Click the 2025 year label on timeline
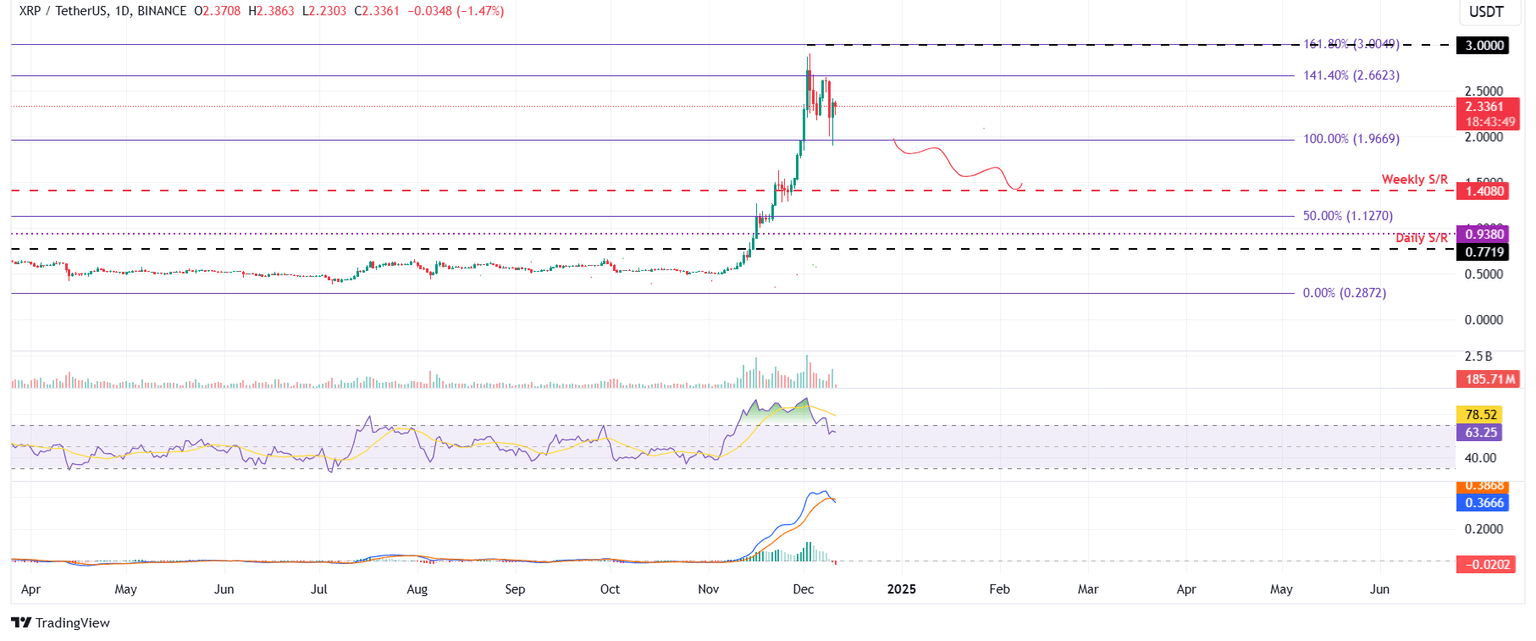Image resolution: width=1536 pixels, height=641 pixels. [902, 589]
